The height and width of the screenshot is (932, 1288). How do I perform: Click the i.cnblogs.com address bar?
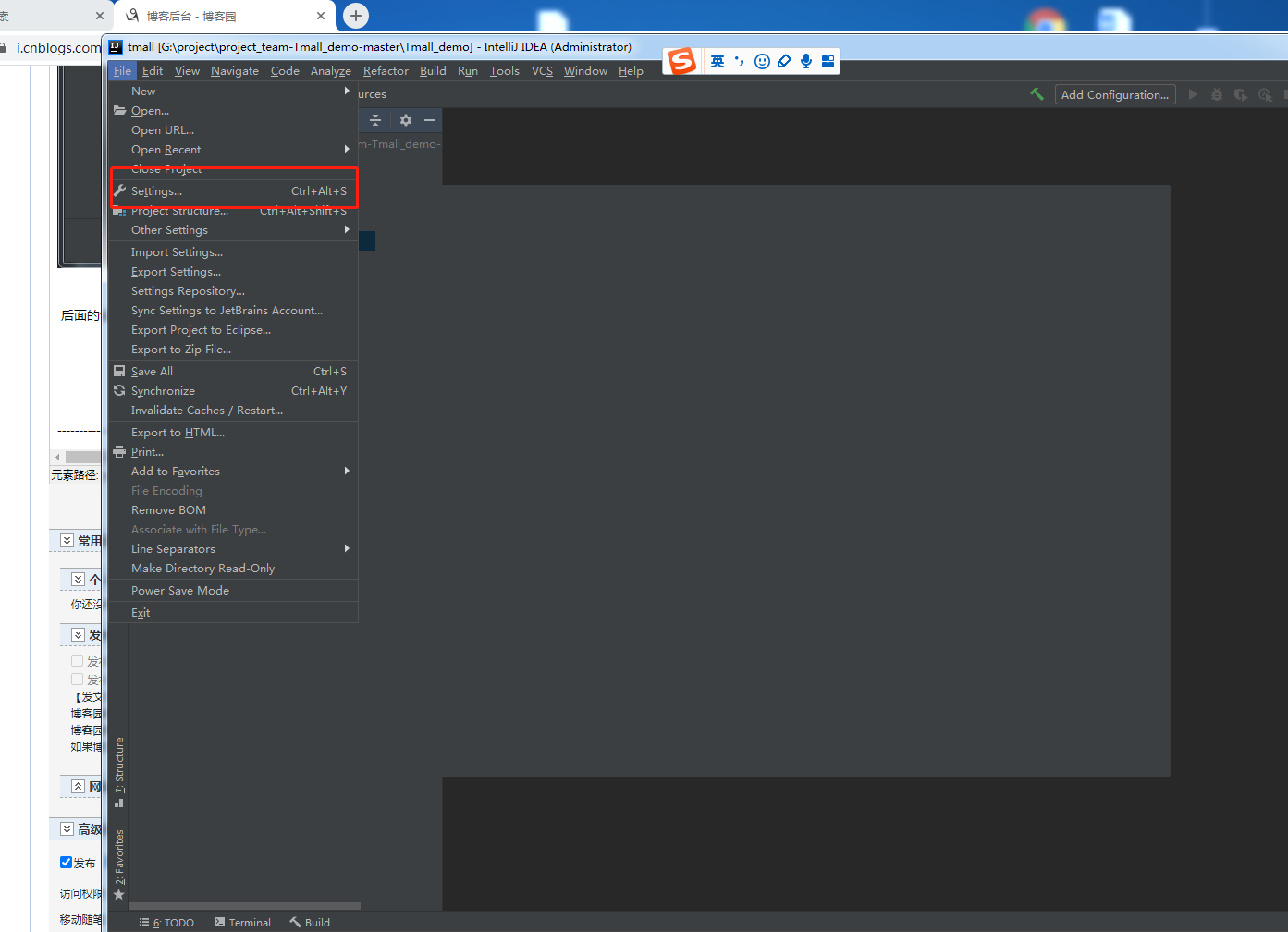click(57, 47)
